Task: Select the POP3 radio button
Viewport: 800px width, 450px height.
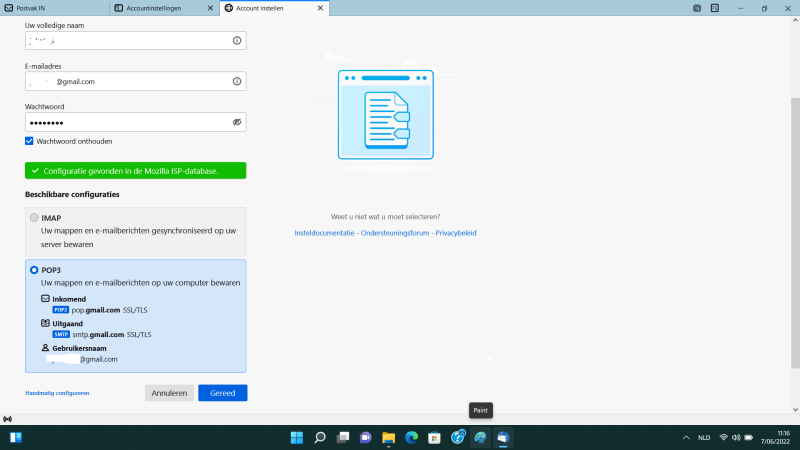Action: [x=34, y=270]
